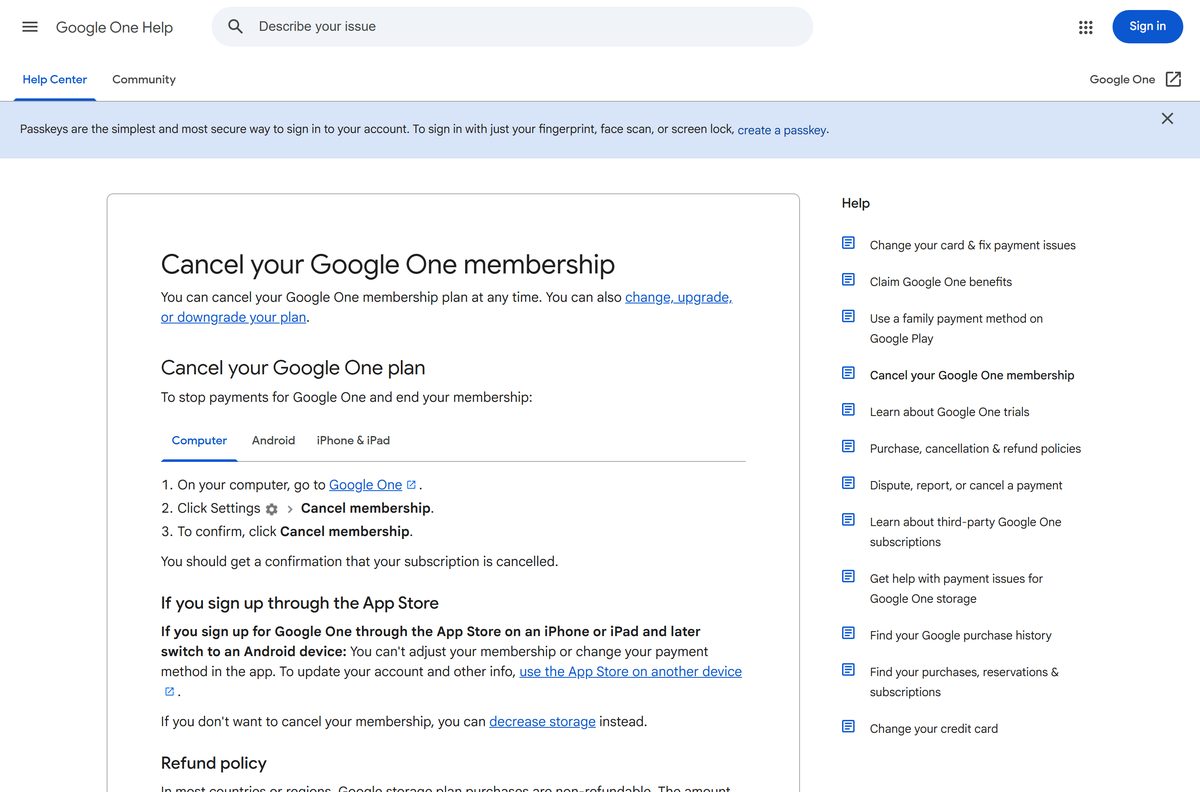Open the Google apps grid
Image resolution: width=1200 pixels, height=792 pixels.
[1086, 27]
